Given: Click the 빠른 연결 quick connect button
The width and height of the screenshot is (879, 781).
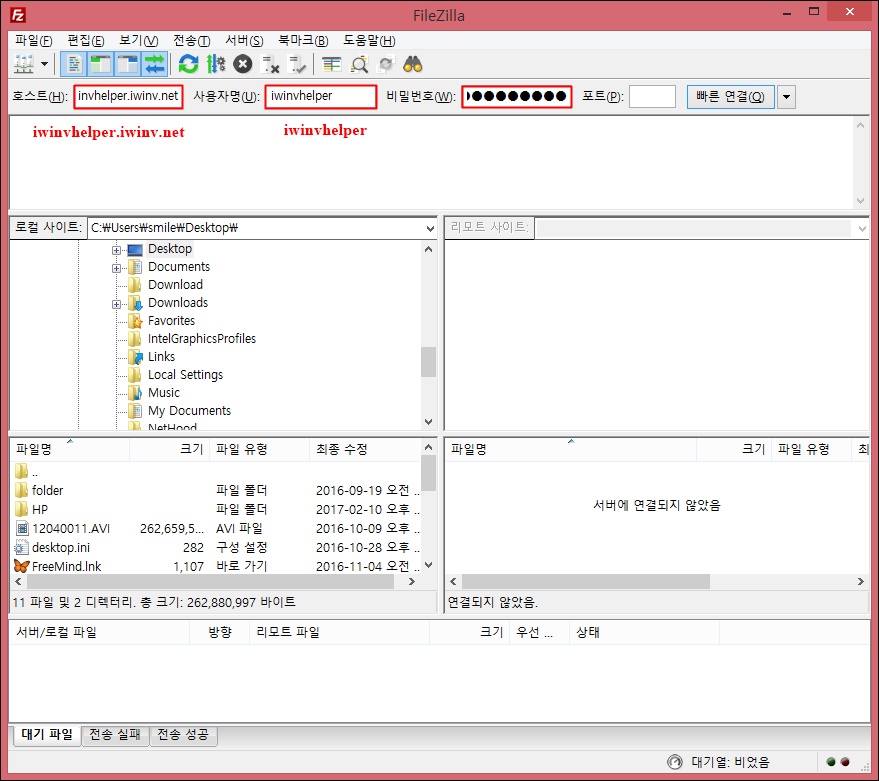Looking at the screenshot, I should click(730, 96).
